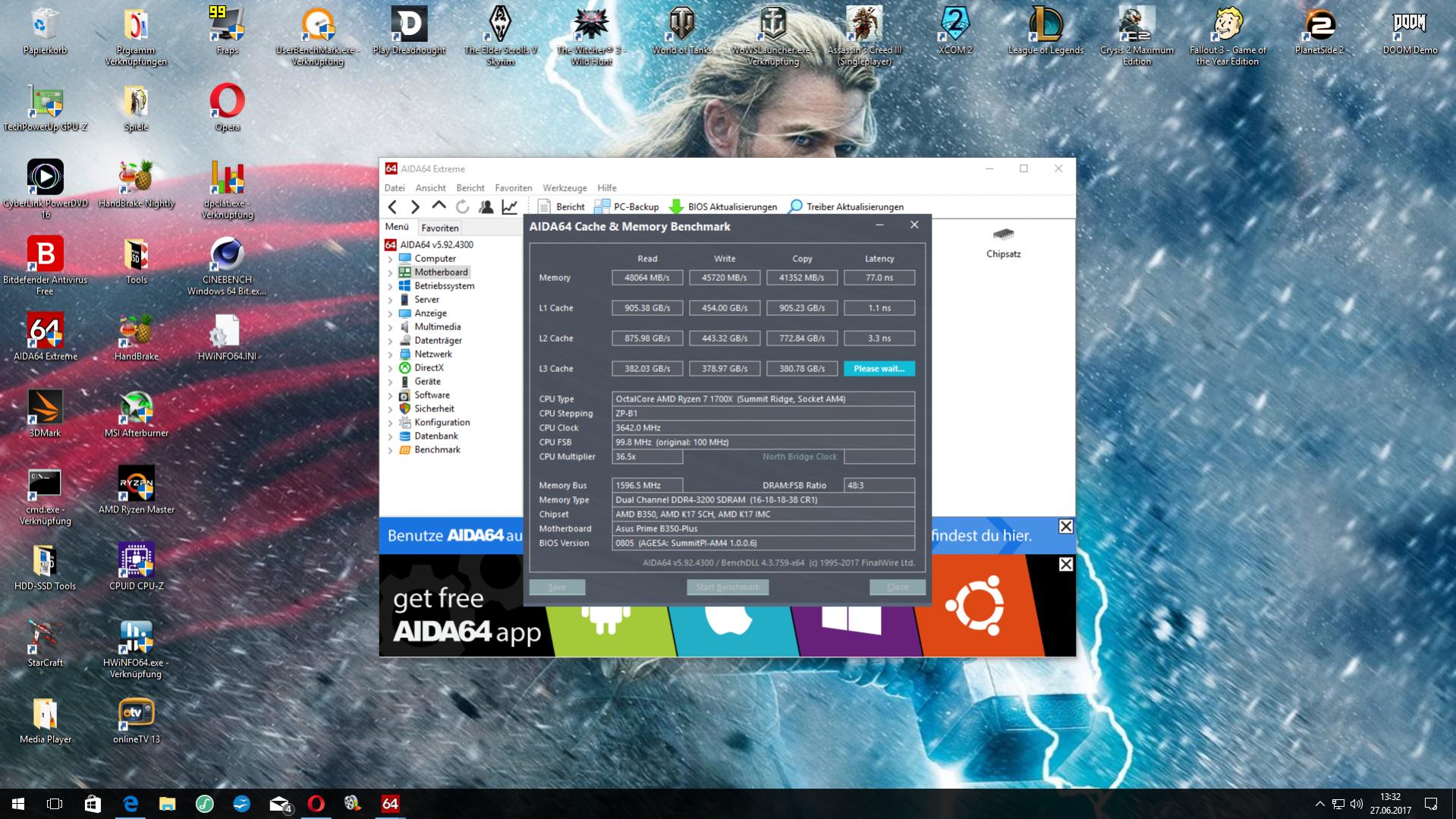Click the Start Benchmark button

(x=728, y=587)
